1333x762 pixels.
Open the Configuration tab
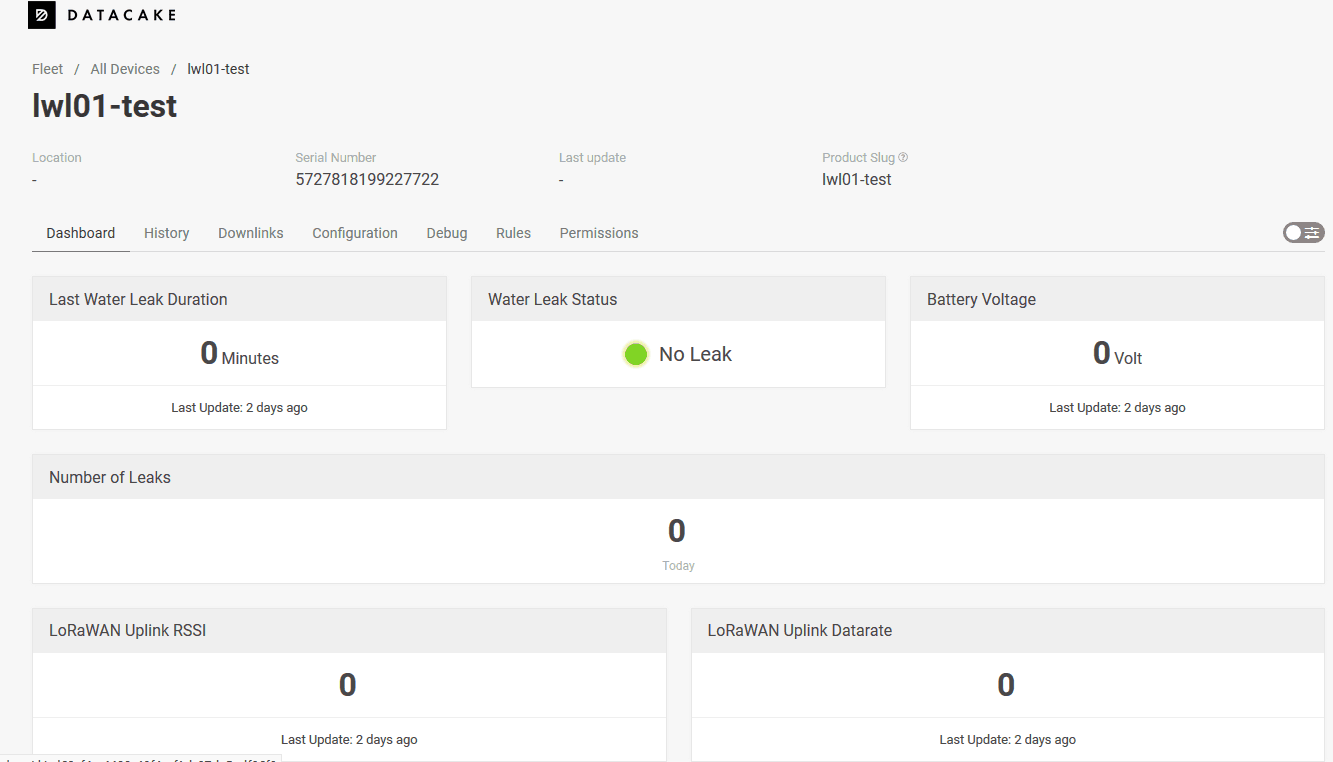pyautogui.click(x=355, y=233)
